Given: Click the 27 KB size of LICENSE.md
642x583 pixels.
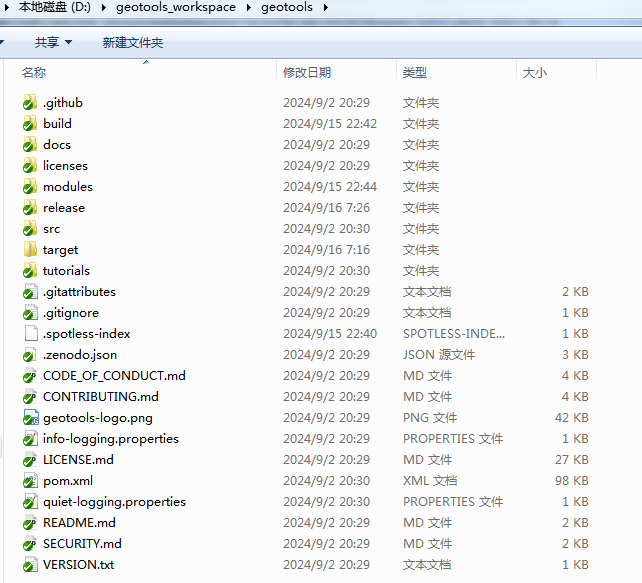Looking at the screenshot, I should pos(572,459).
